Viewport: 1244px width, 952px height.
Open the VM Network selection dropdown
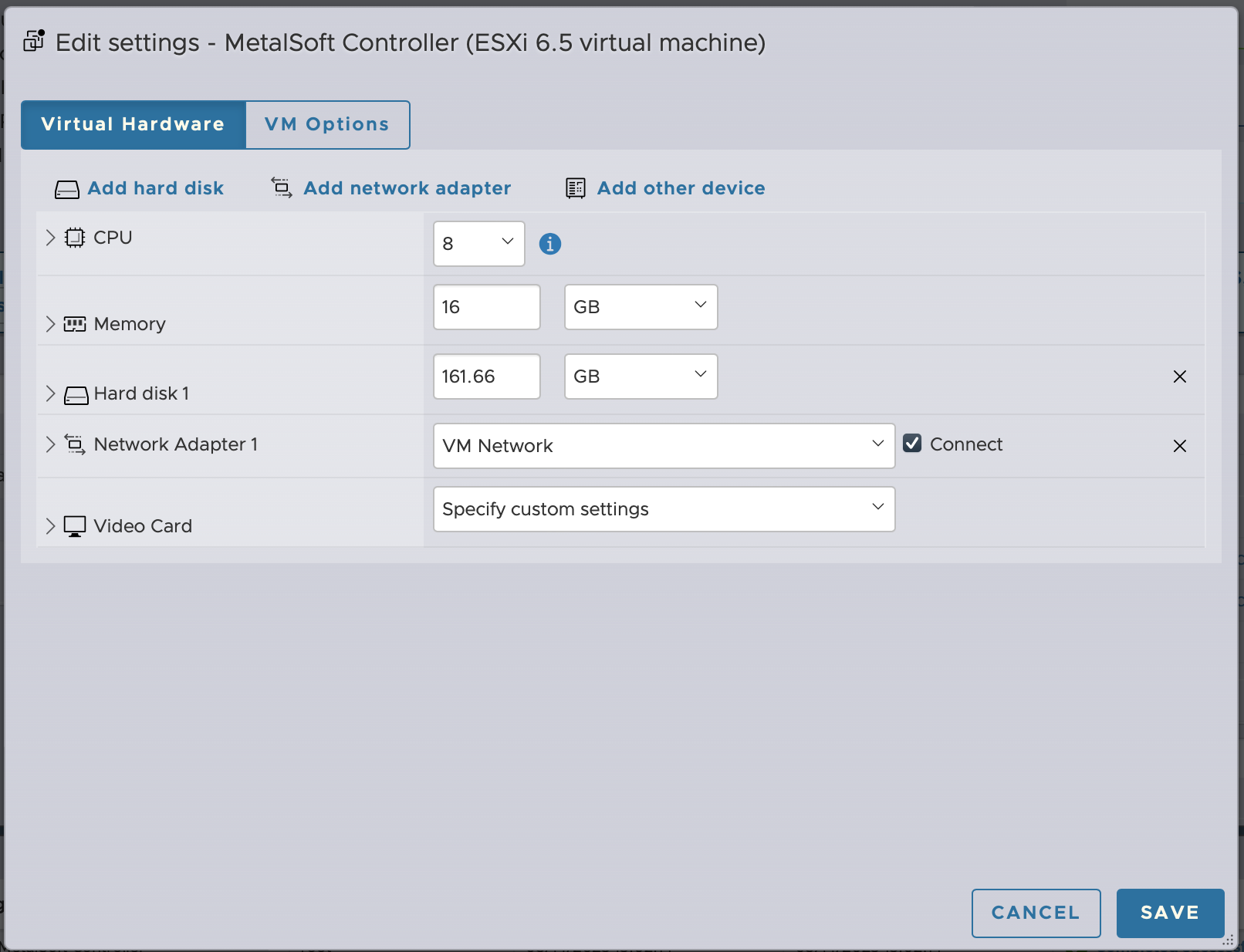(x=664, y=446)
